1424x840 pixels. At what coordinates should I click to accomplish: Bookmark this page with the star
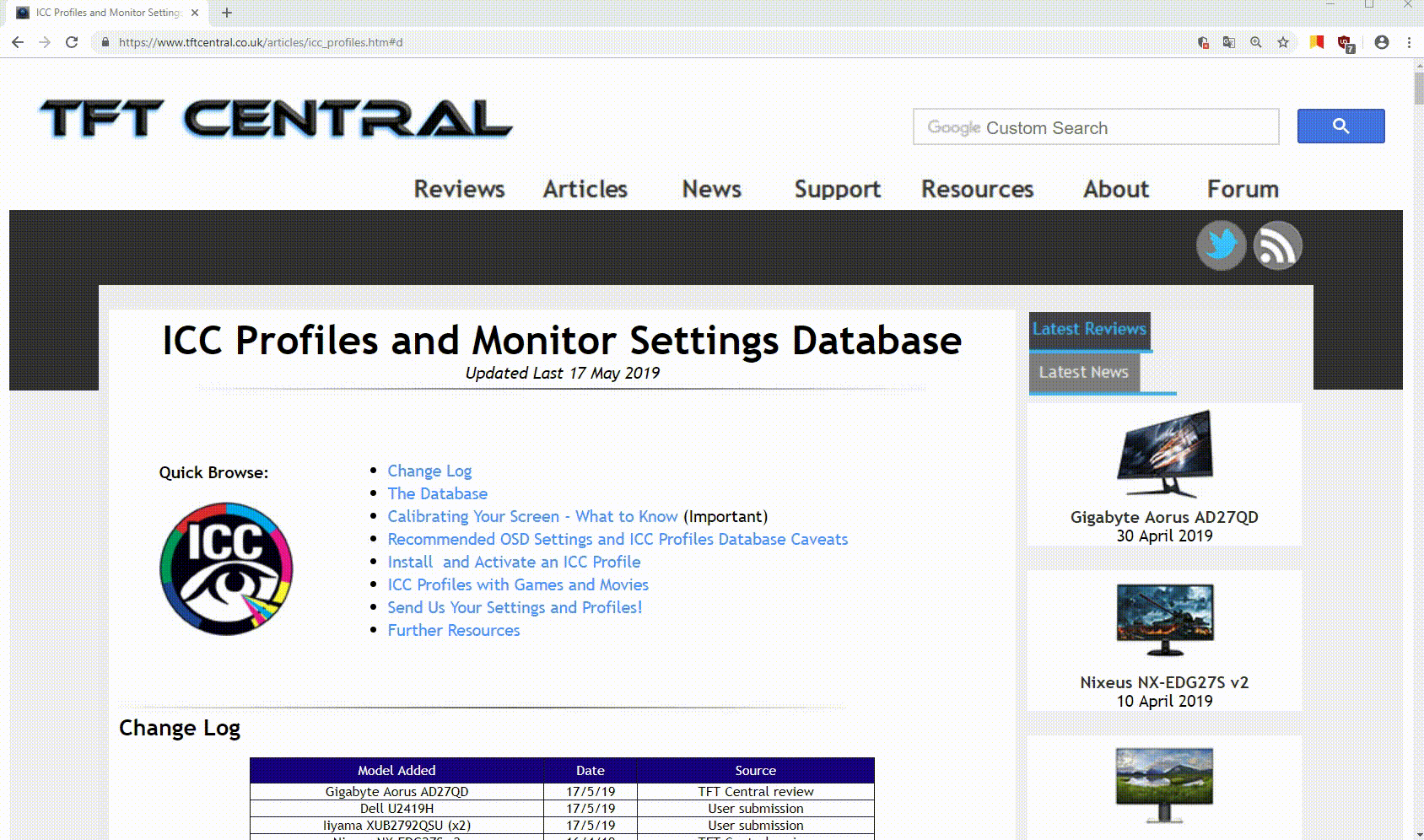click(1283, 42)
